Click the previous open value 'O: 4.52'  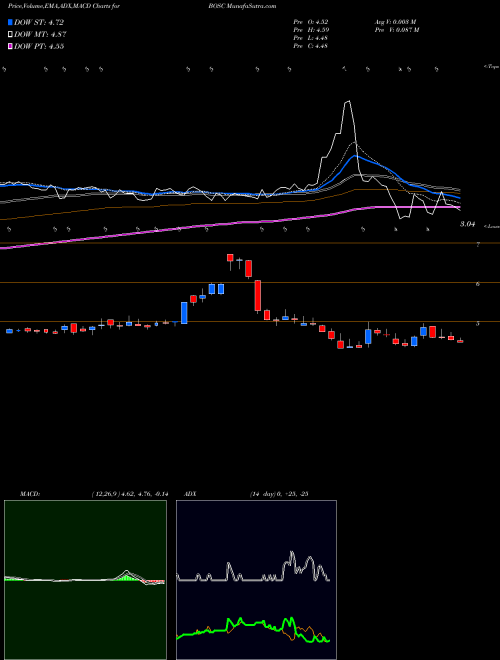319,22
